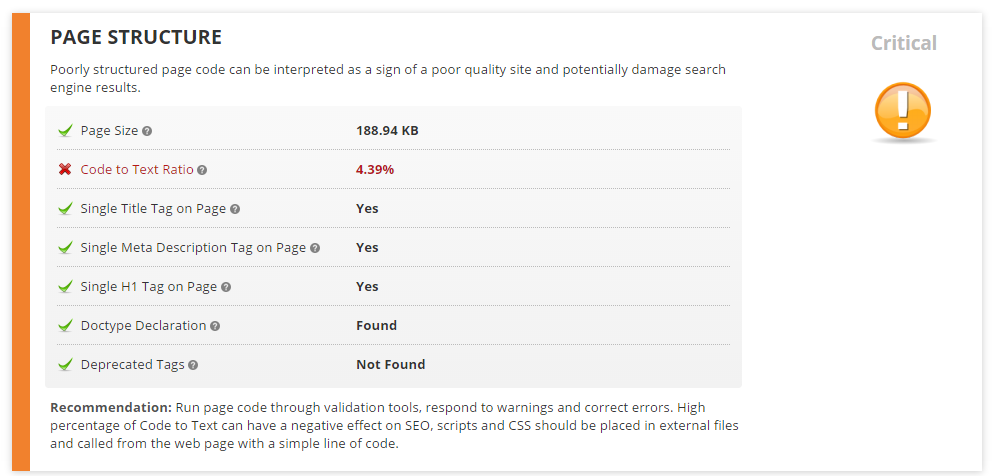This screenshot has width=992, height=476.
Task: Click the PAGE STRUCTURE heading
Action: (x=136, y=38)
